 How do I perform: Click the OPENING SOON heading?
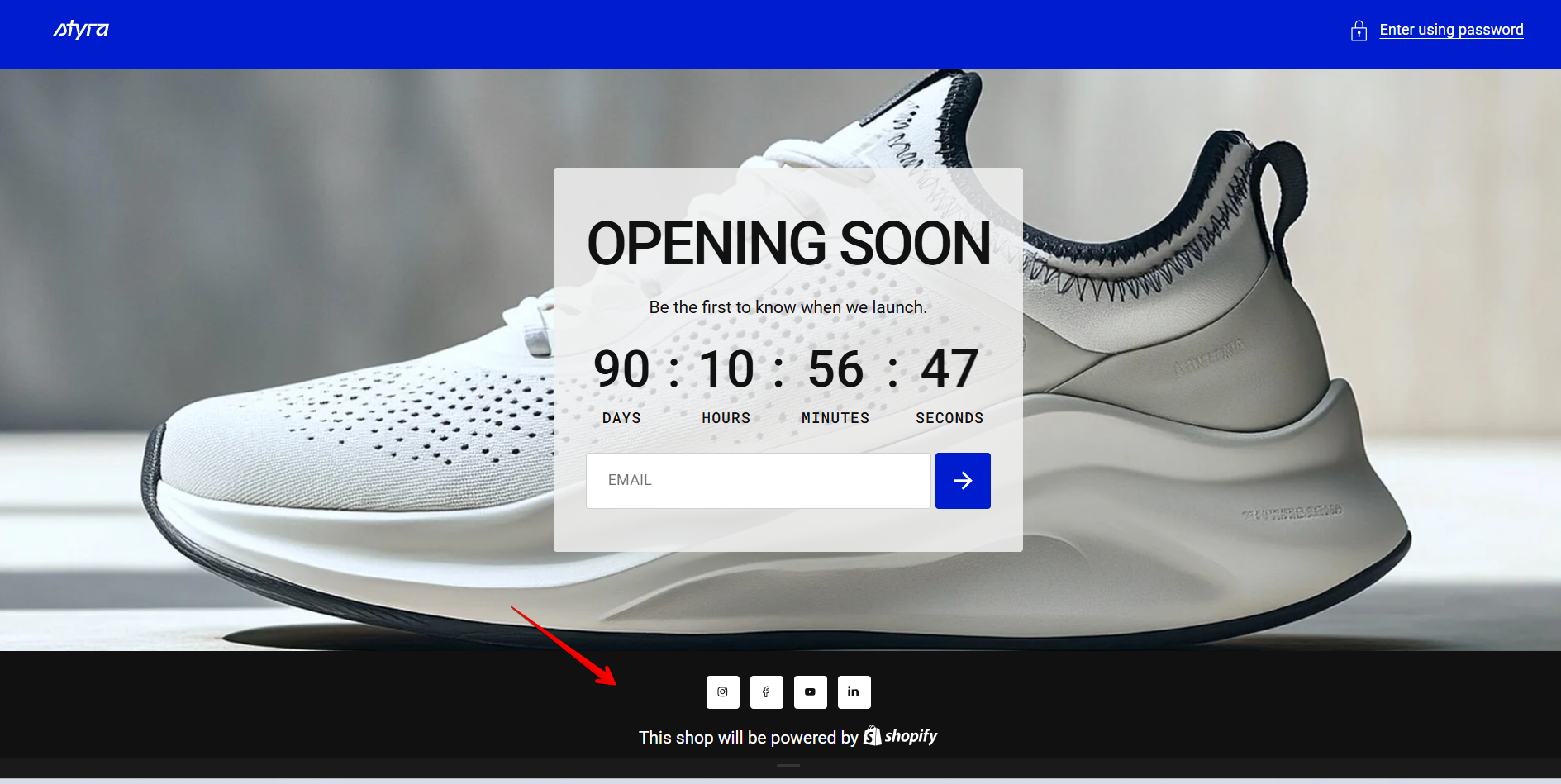tap(788, 244)
